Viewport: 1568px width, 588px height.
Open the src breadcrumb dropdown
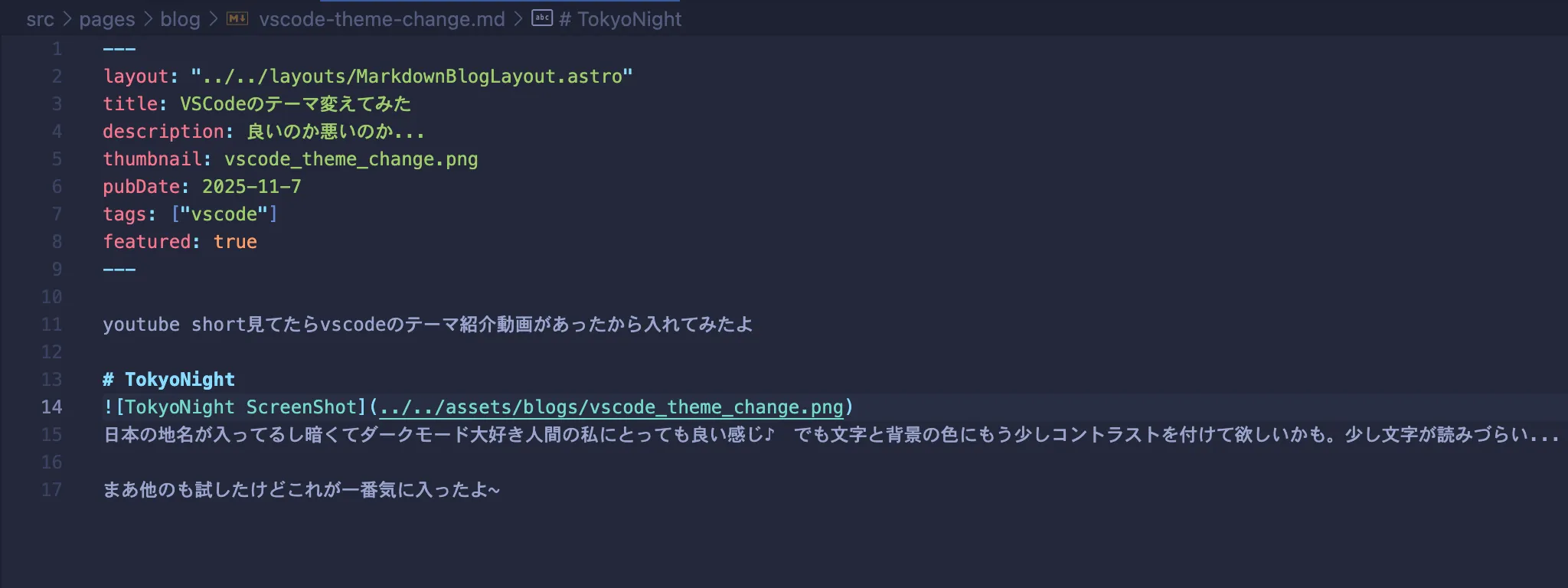click(41, 19)
